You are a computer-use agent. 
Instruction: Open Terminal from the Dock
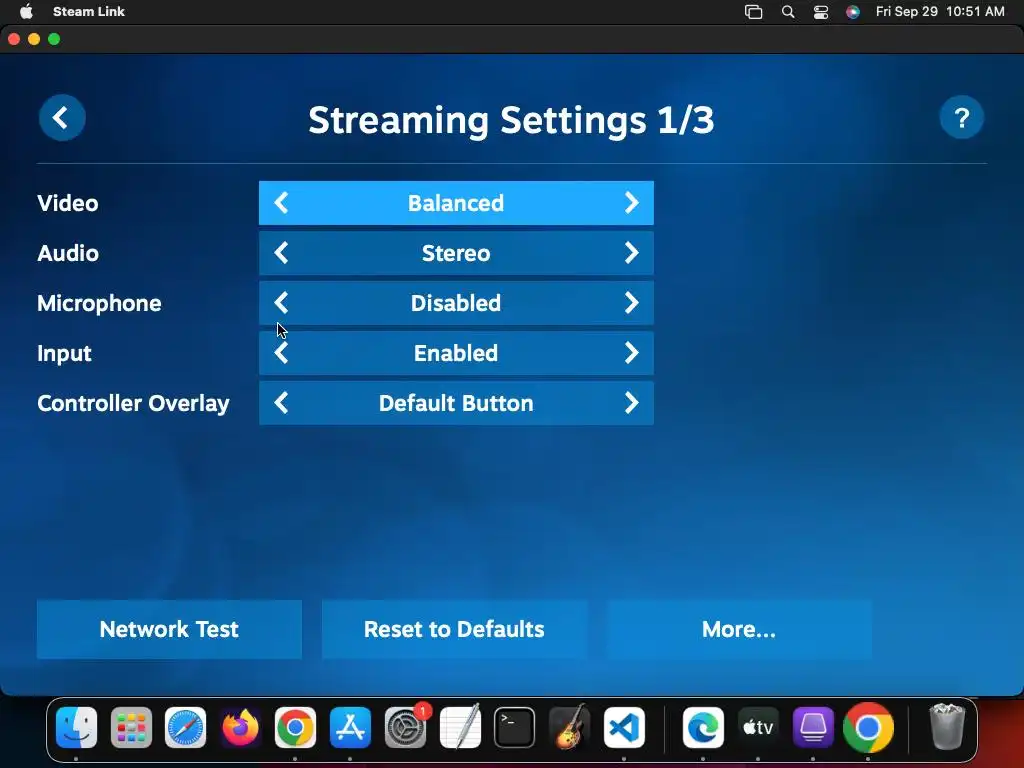pyautogui.click(x=515, y=728)
